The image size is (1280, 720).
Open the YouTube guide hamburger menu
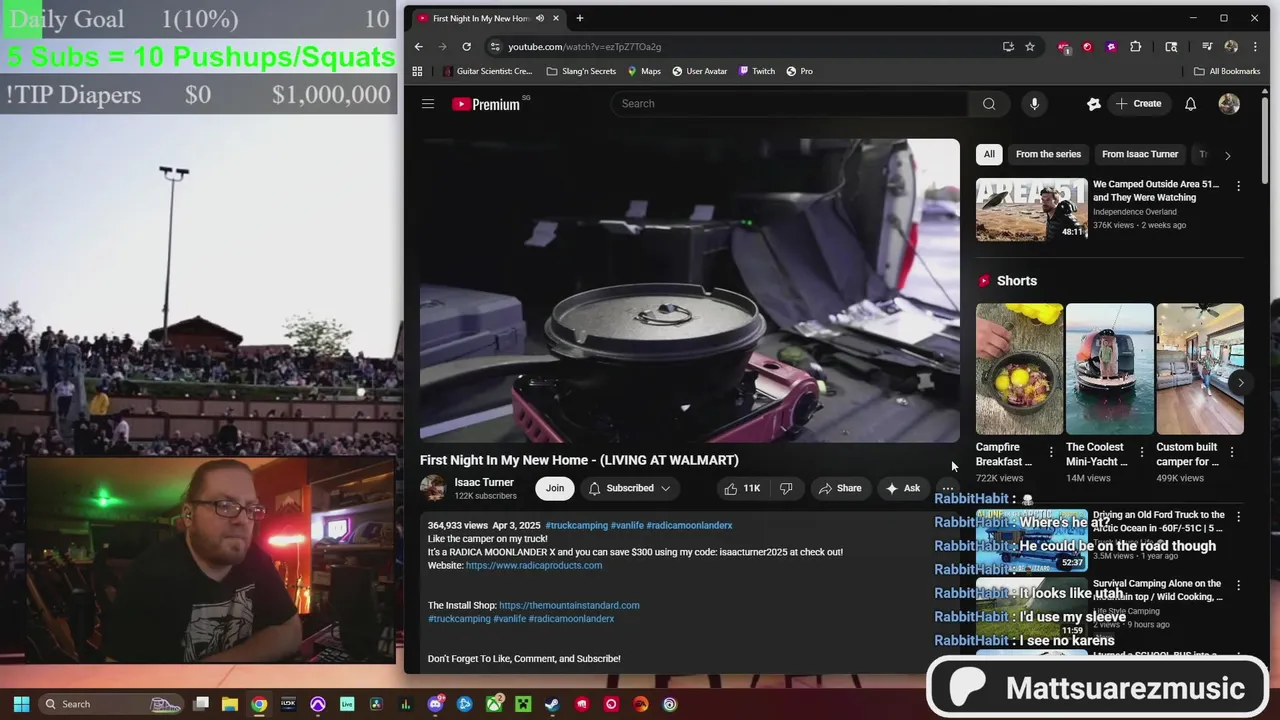pos(428,104)
